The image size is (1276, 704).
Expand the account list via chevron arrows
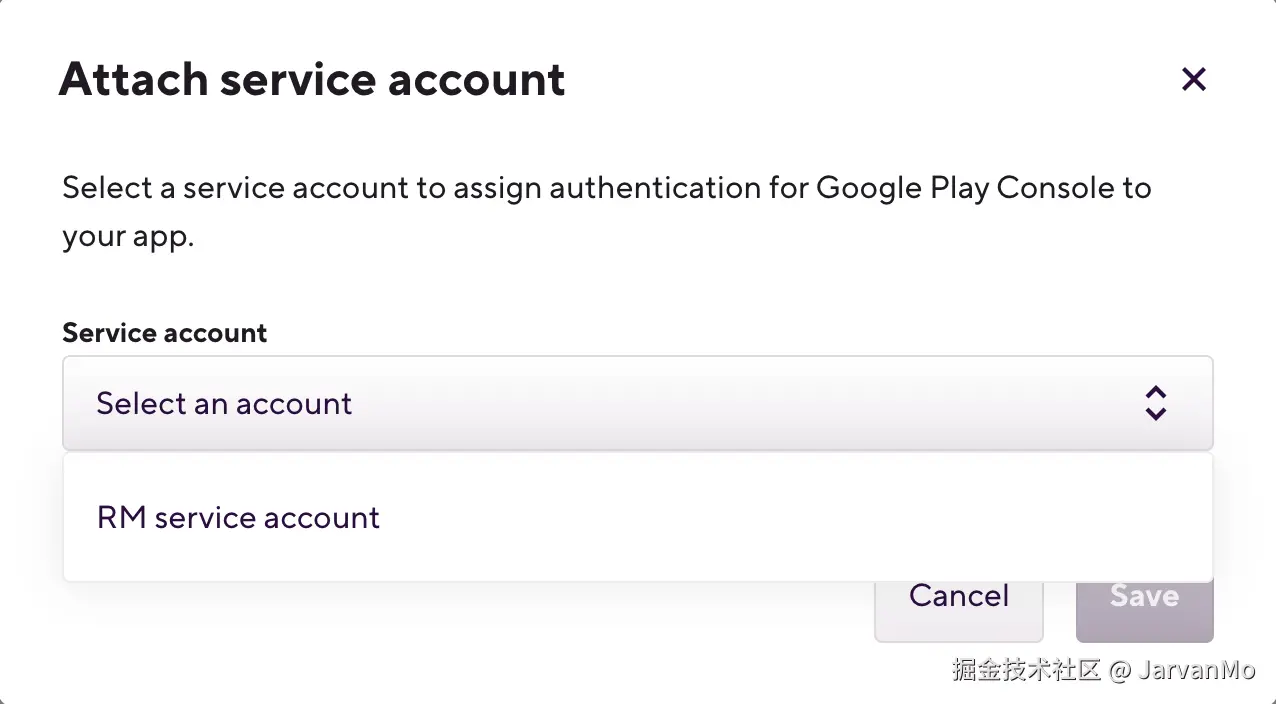1155,403
